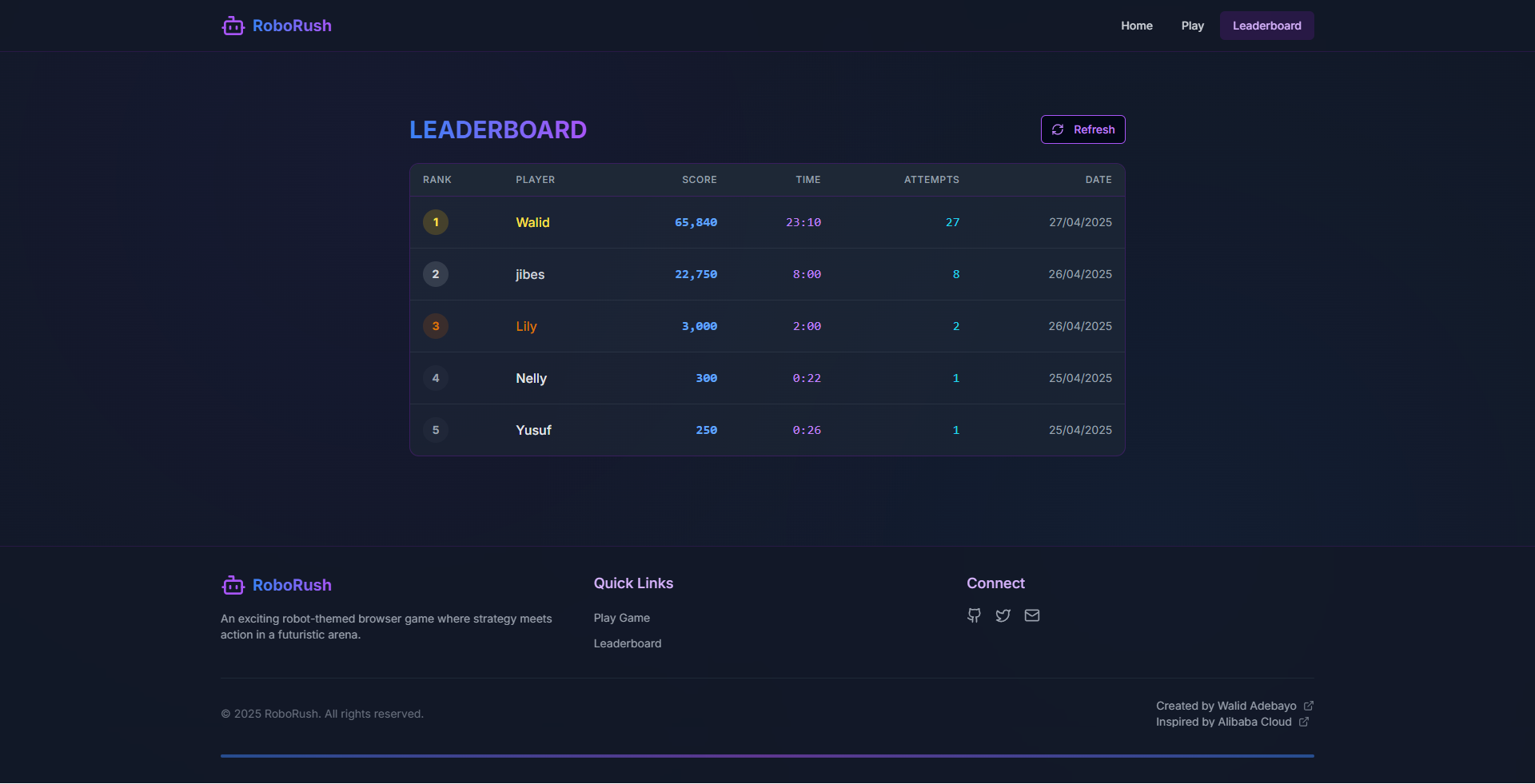Click the Connect footer heading

tap(995, 583)
